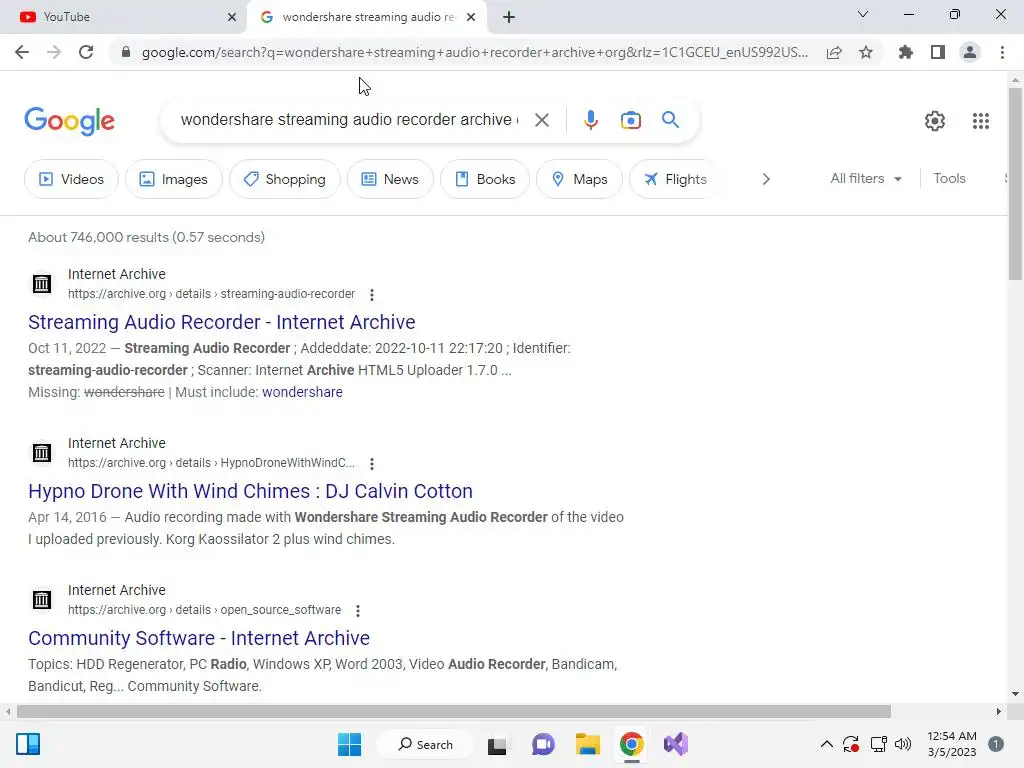Reload the current page

click(x=86, y=52)
